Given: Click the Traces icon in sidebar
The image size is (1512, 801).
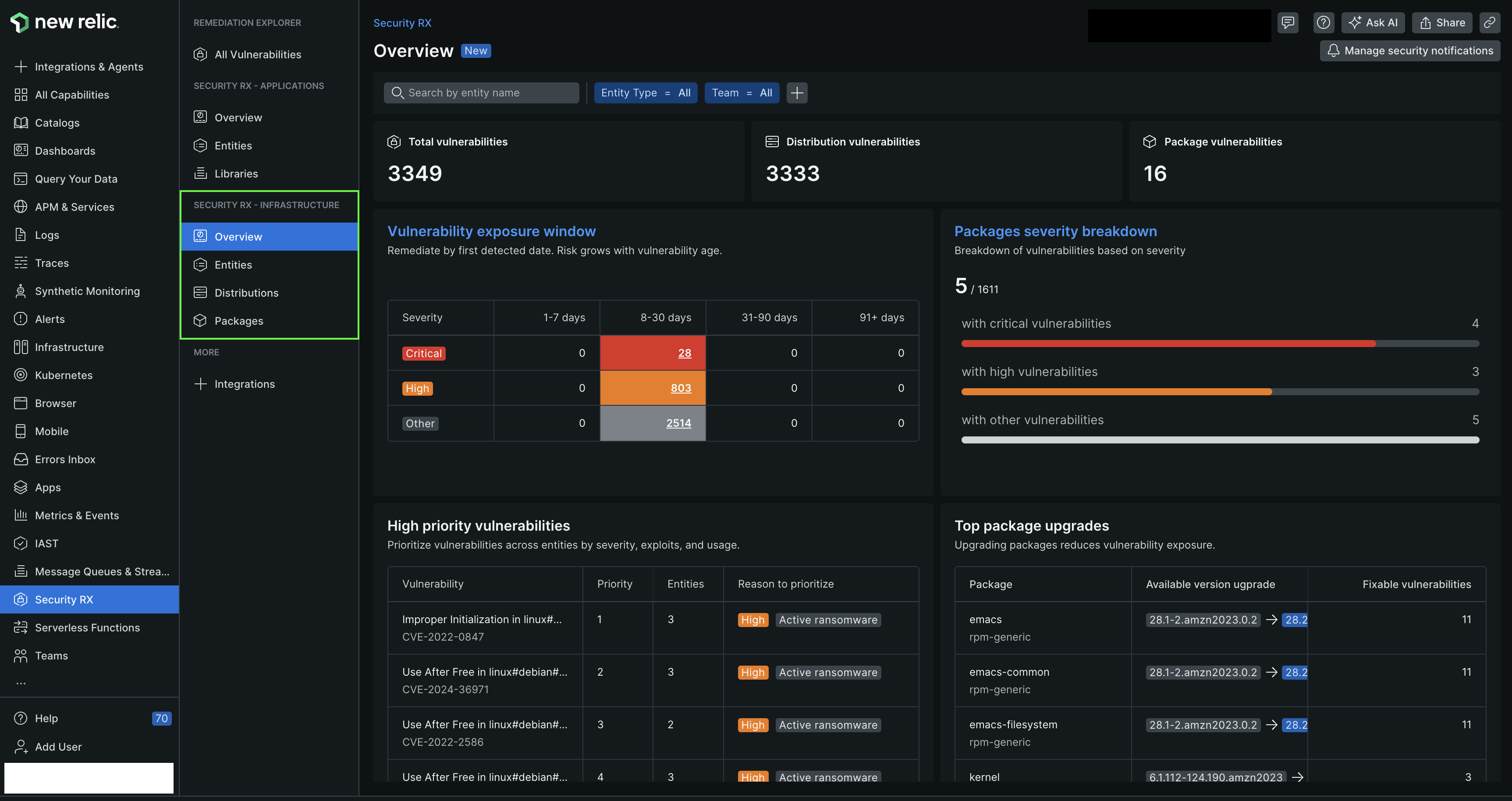Looking at the screenshot, I should point(21,263).
